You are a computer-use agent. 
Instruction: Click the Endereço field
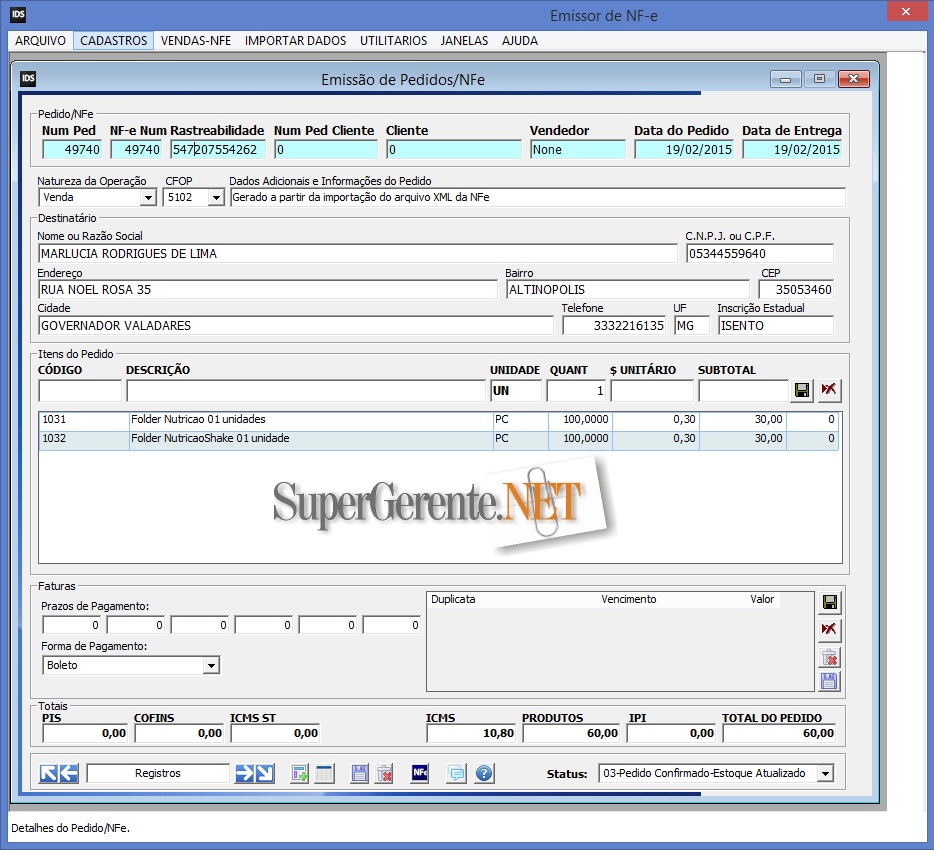[267, 290]
